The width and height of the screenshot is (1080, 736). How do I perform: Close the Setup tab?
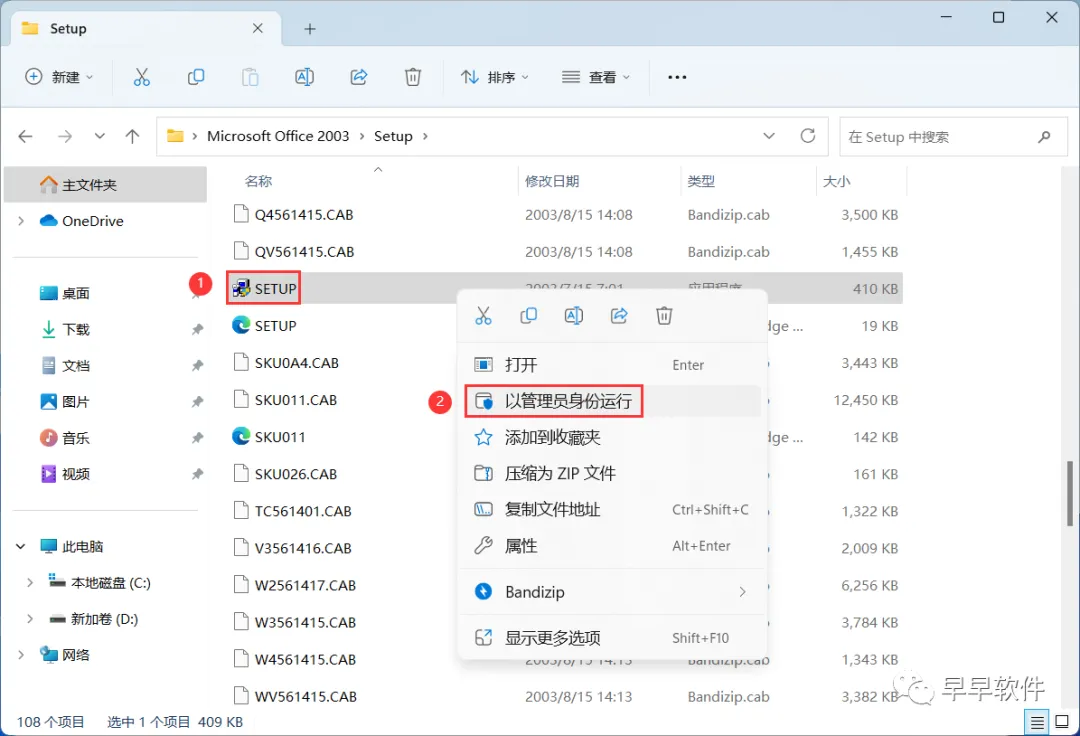tap(258, 28)
